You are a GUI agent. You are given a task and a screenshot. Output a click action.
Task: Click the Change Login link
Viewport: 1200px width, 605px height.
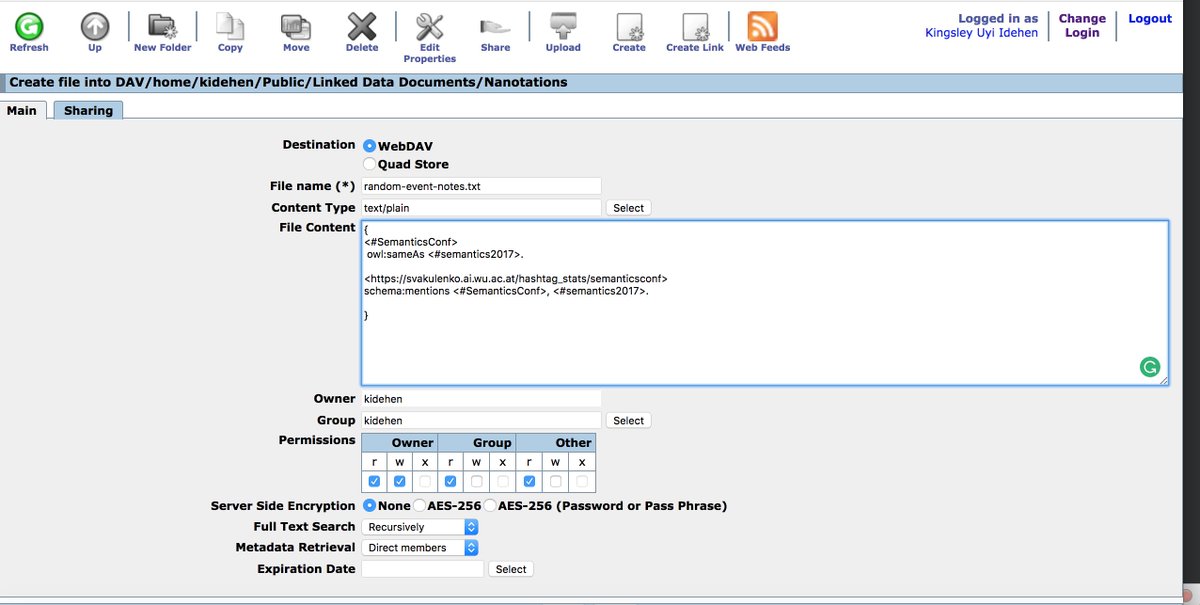tap(1082, 25)
